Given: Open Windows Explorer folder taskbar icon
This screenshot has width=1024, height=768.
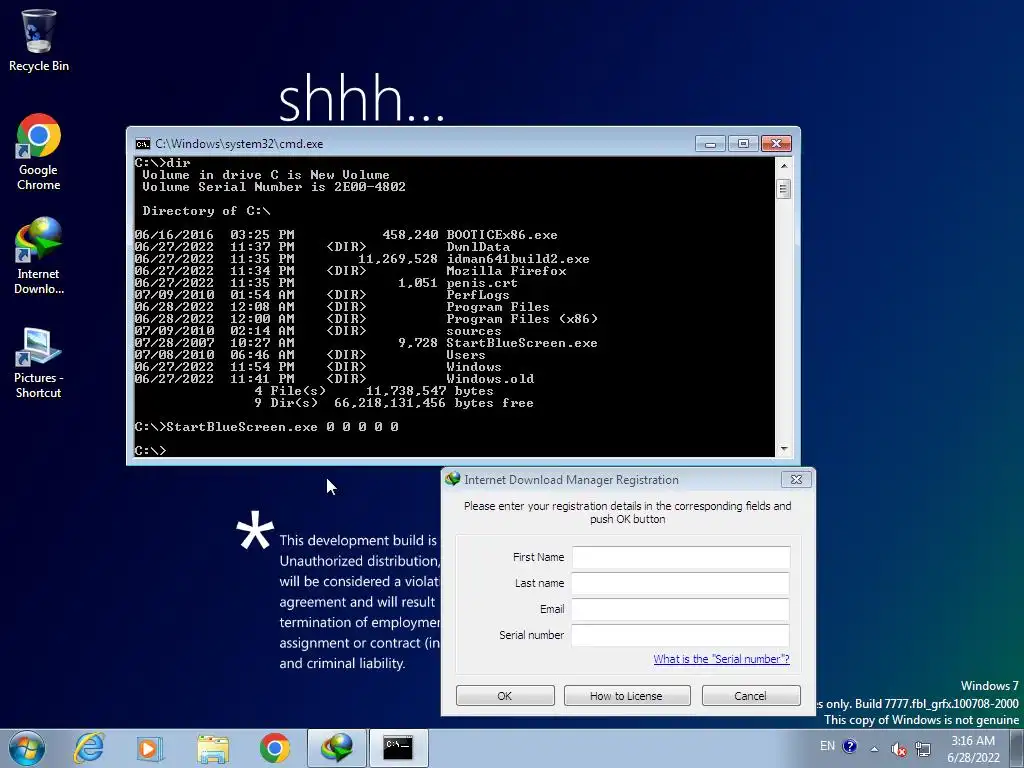Looking at the screenshot, I should pyautogui.click(x=213, y=748).
